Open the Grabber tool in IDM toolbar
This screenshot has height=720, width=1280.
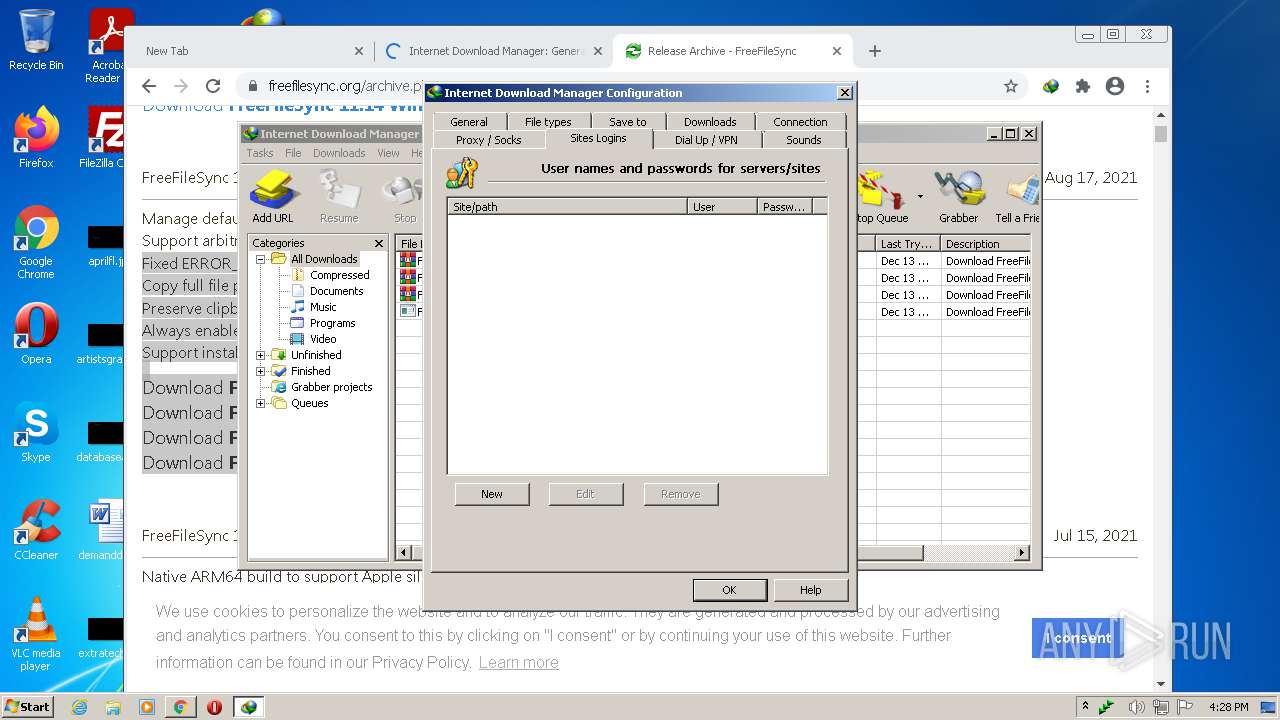pos(958,197)
